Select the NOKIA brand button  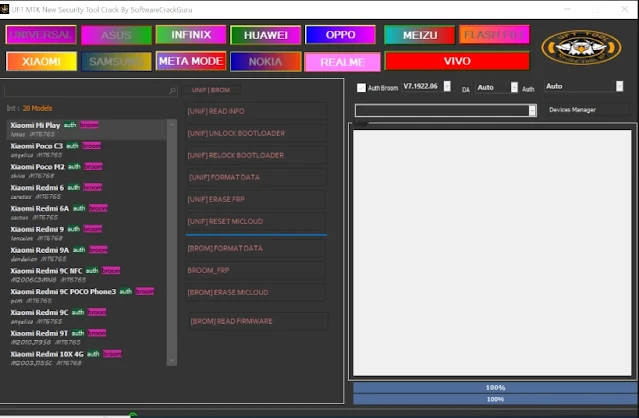click(266, 62)
